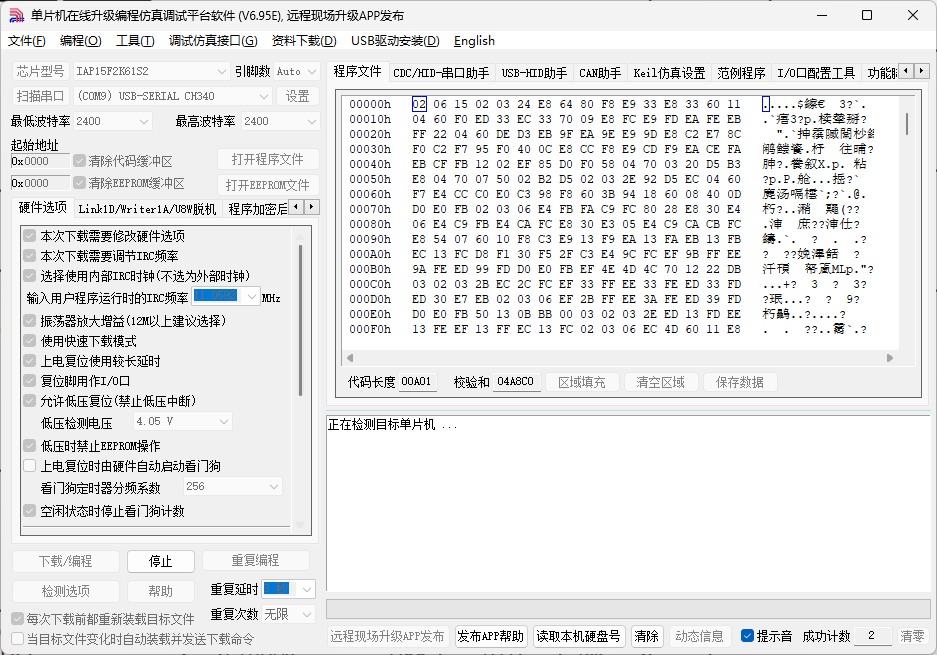Screen dimensions: 937x655
Task: Expand 重复延时 dropdown
Action: tap(307, 589)
